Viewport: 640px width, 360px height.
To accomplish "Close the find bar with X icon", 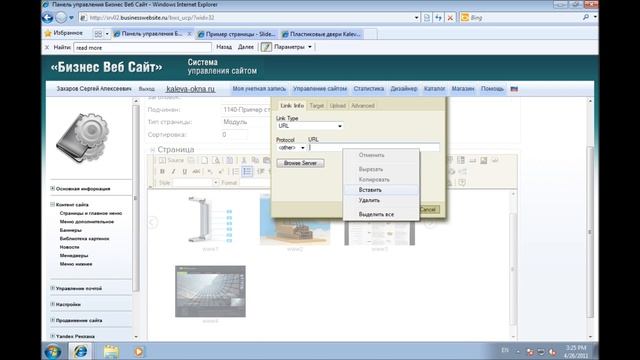I will tap(47, 47).
